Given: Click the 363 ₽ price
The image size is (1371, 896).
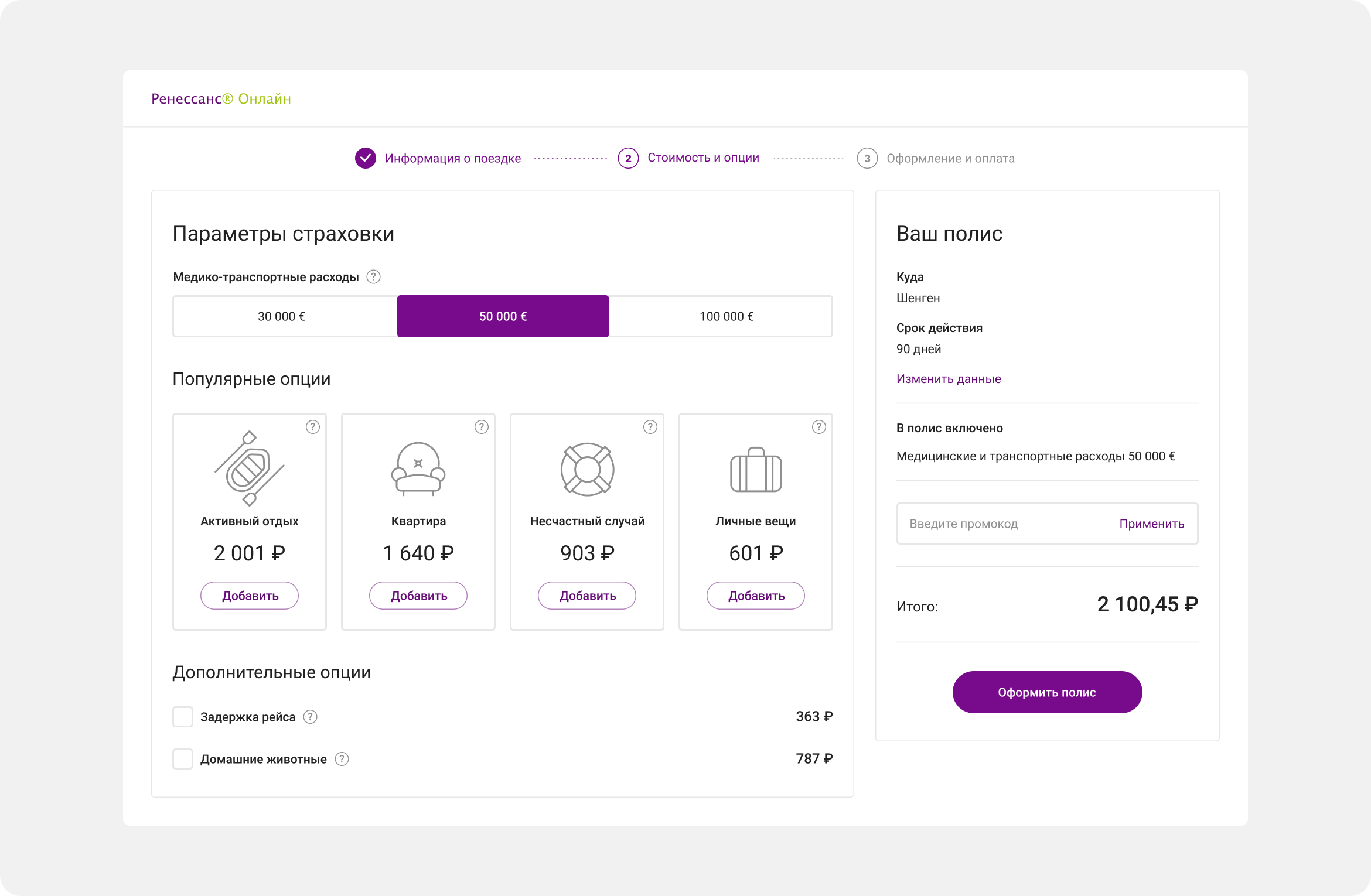Looking at the screenshot, I should [x=814, y=716].
